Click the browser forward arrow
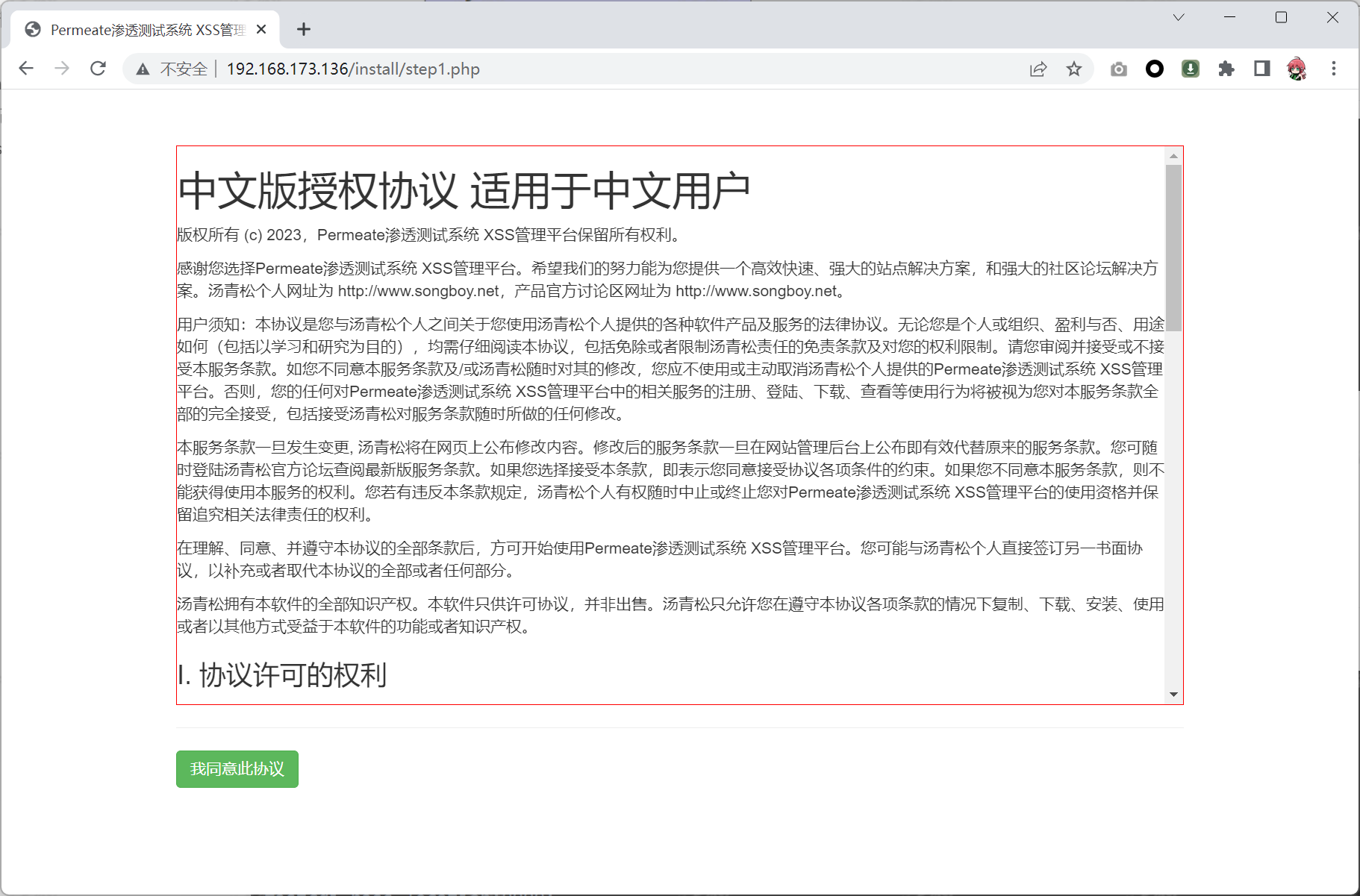This screenshot has height=896, width=1360. click(x=62, y=69)
